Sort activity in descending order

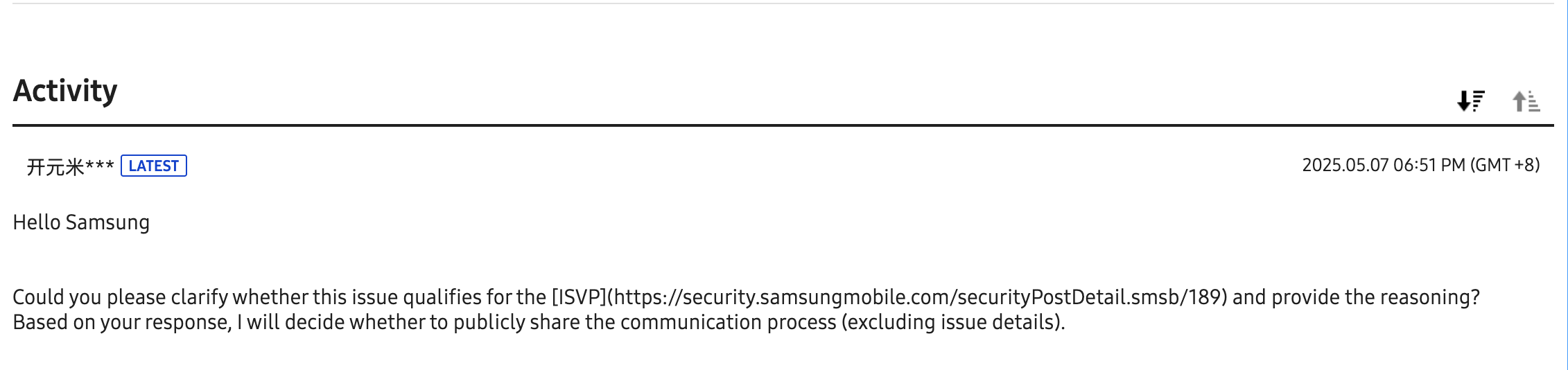pyautogui.click(x=1470, y=101)
